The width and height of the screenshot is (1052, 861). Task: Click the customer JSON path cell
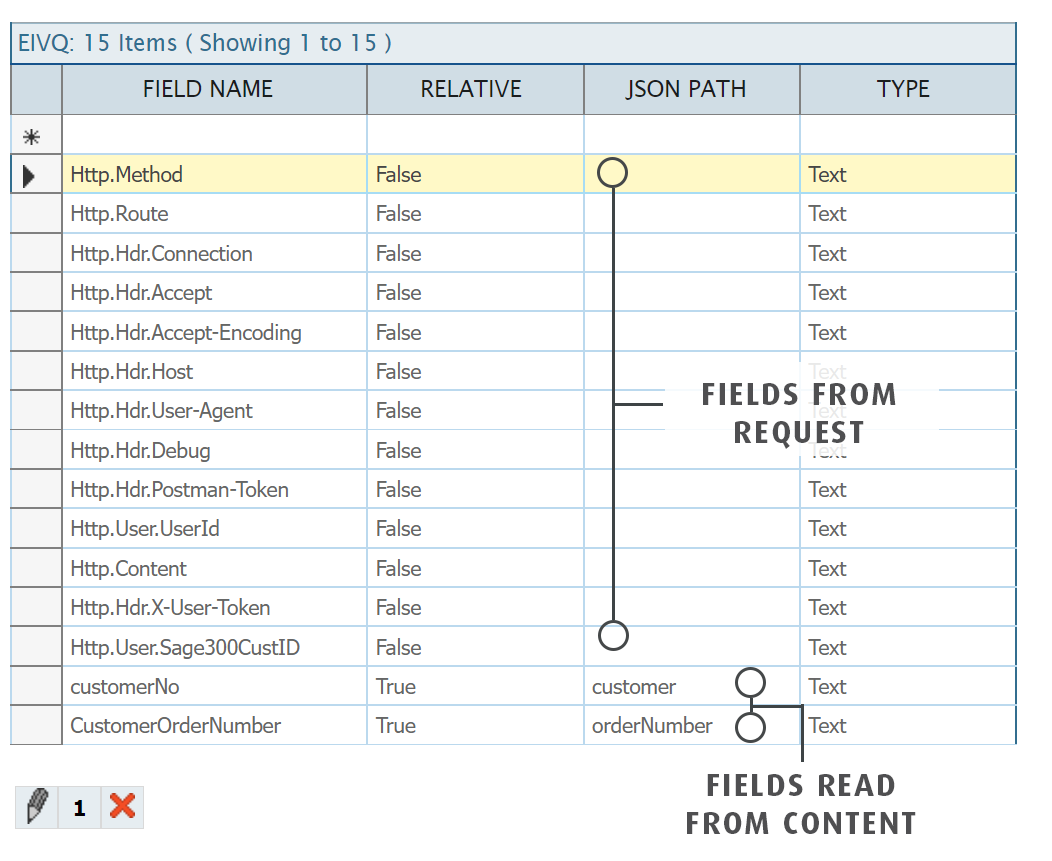[x=634, y=687]
